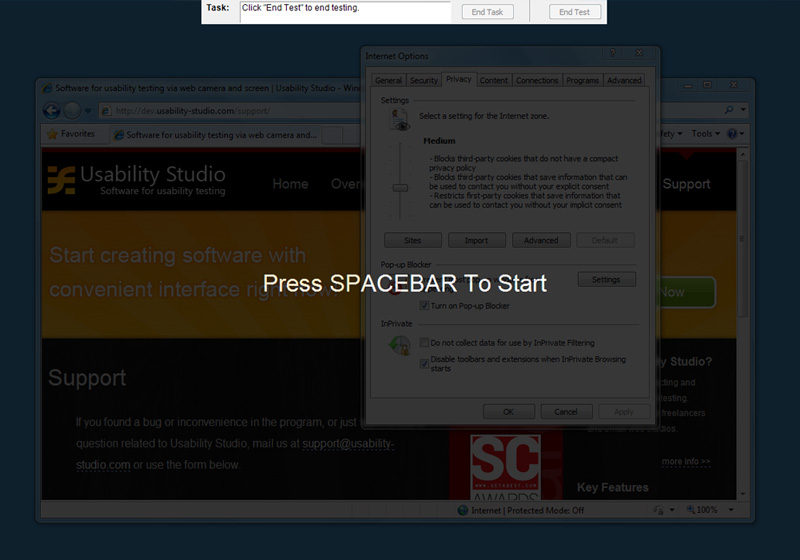Click the Internet zone globe icon
This screenshot has width=800, height=560.
click(x=463, y=511)
